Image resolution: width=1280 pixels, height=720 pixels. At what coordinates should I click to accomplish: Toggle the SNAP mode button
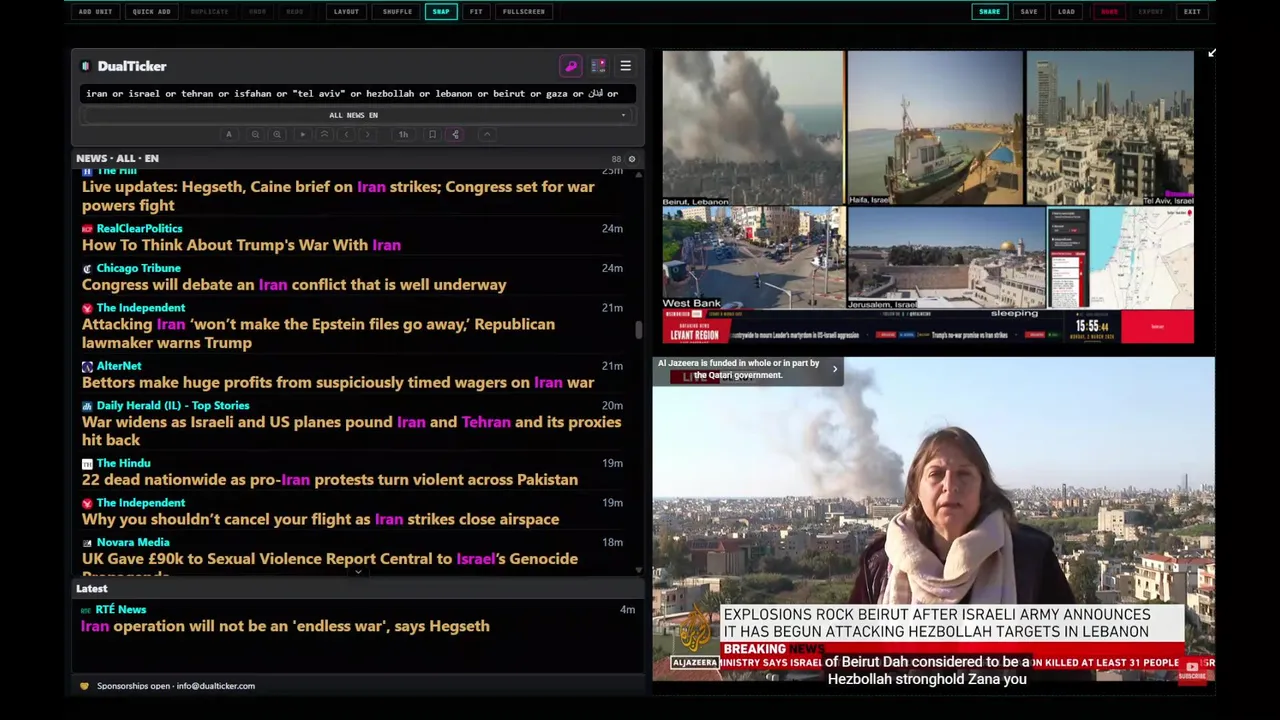click(x=441, y=12)
